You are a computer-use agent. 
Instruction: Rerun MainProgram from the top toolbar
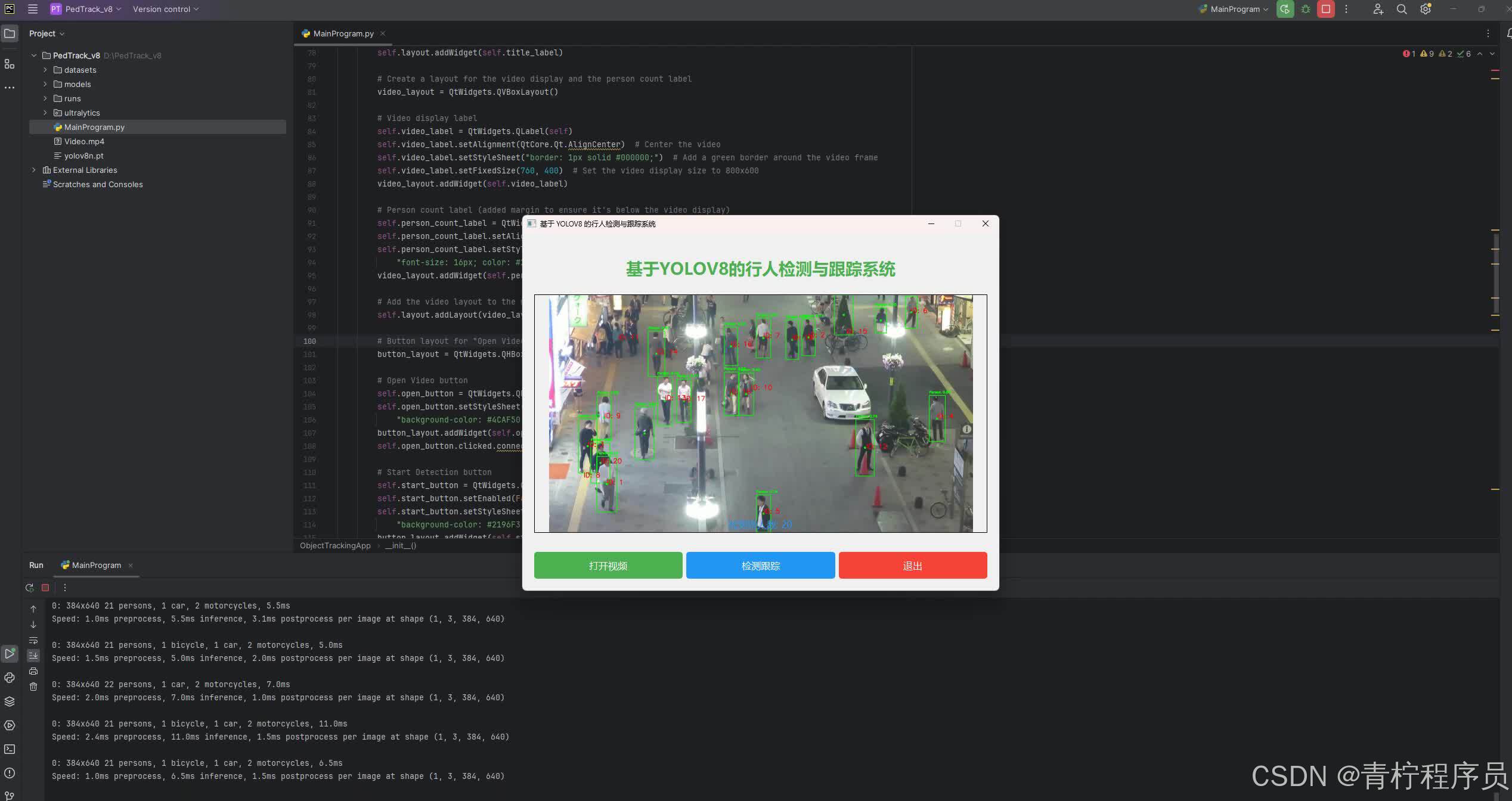(x=1285, y=9)
